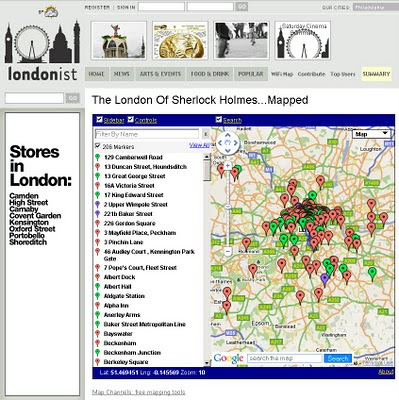Viewport: 399px width, 400px height.
Task: Select Covent Garden in Stores list
Action: [35, 216]
